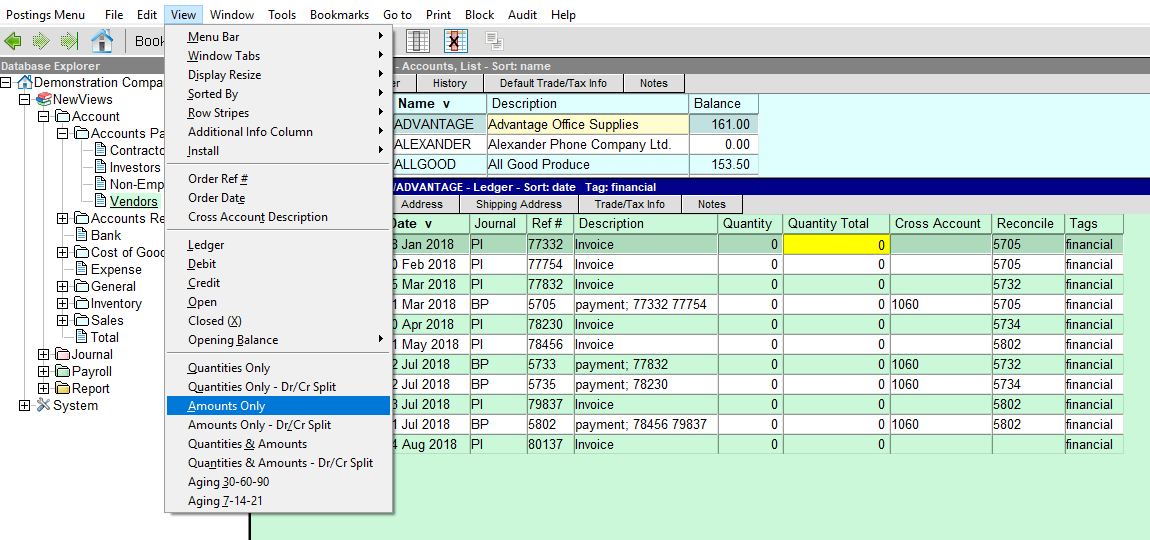The image size is (1150, 540).
Task: Click the first green forward arrow
Action: click(41, 41)
